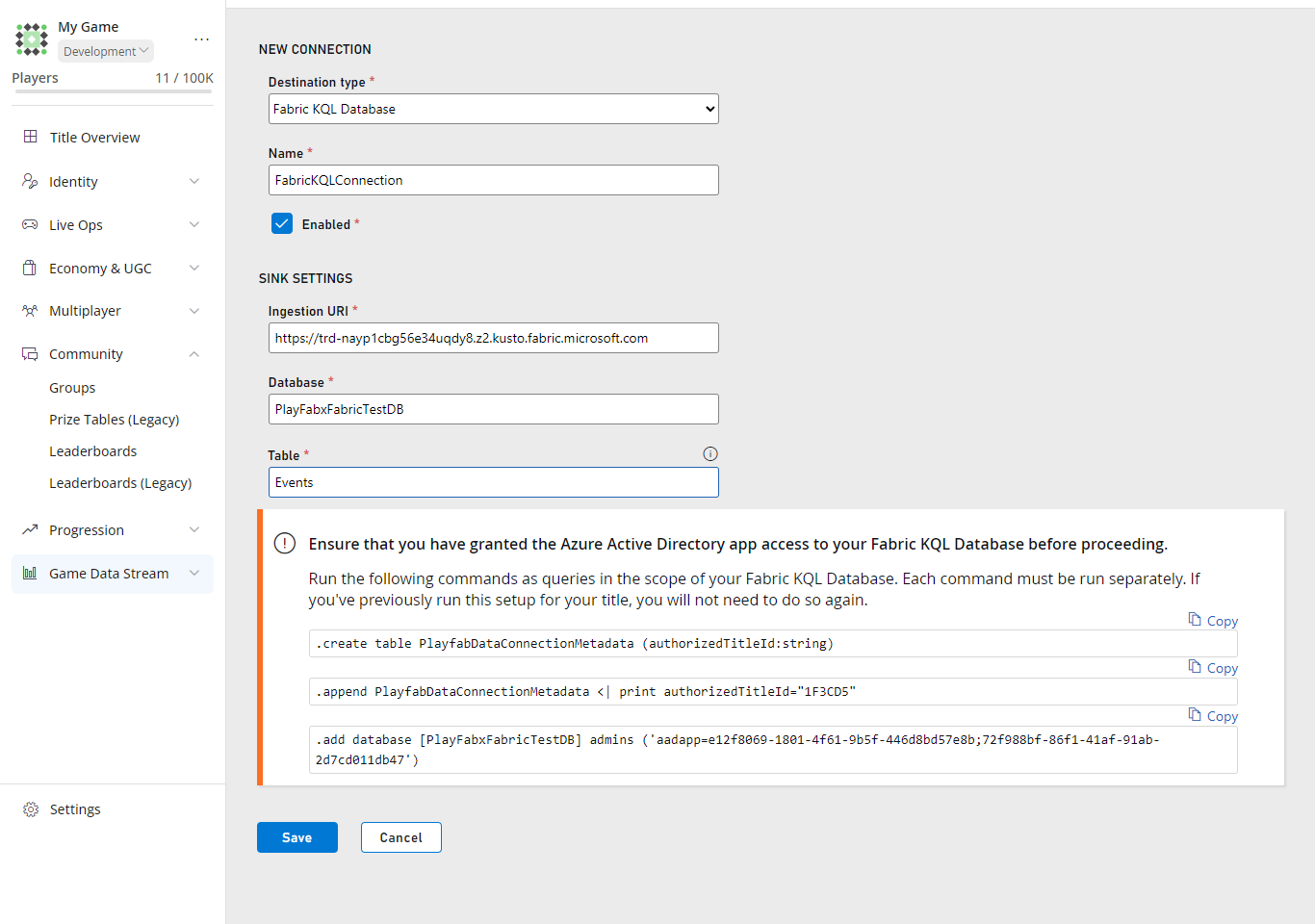Click the Title Overview grid icon

[31, 137]
